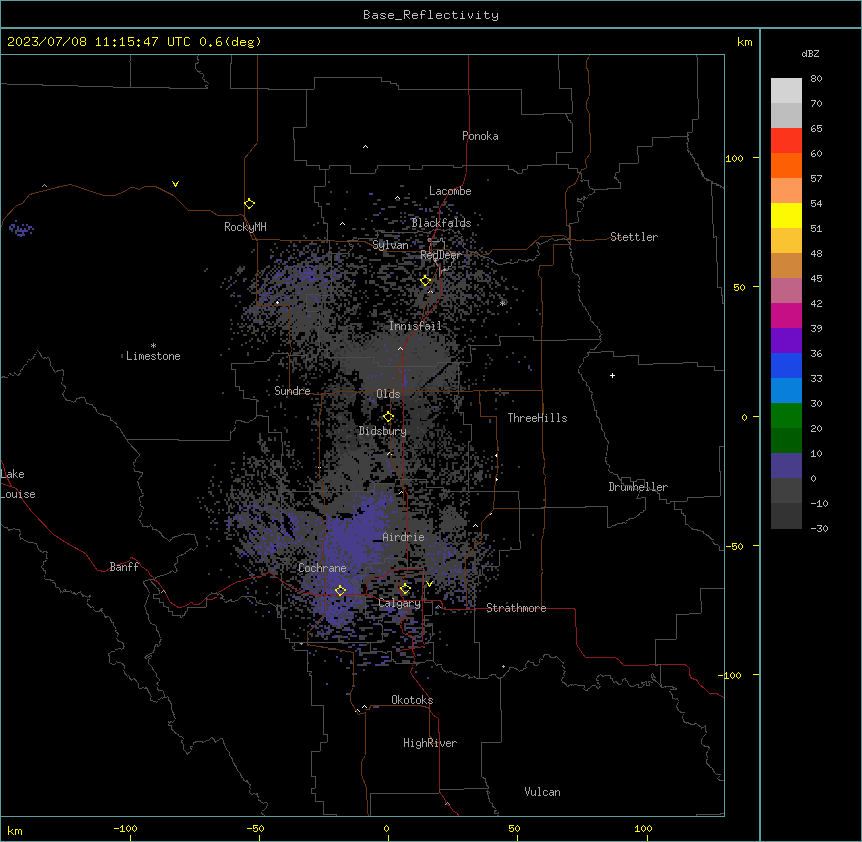
Task: Click the Banff label
Action: 124,567
